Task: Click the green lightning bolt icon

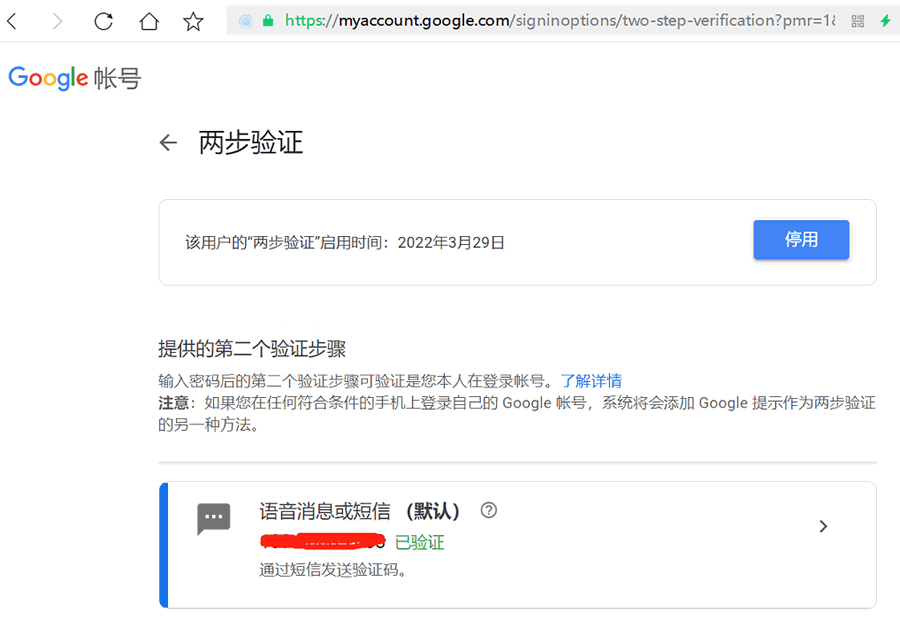Action: pyautogui.click(x=886, y=21)
